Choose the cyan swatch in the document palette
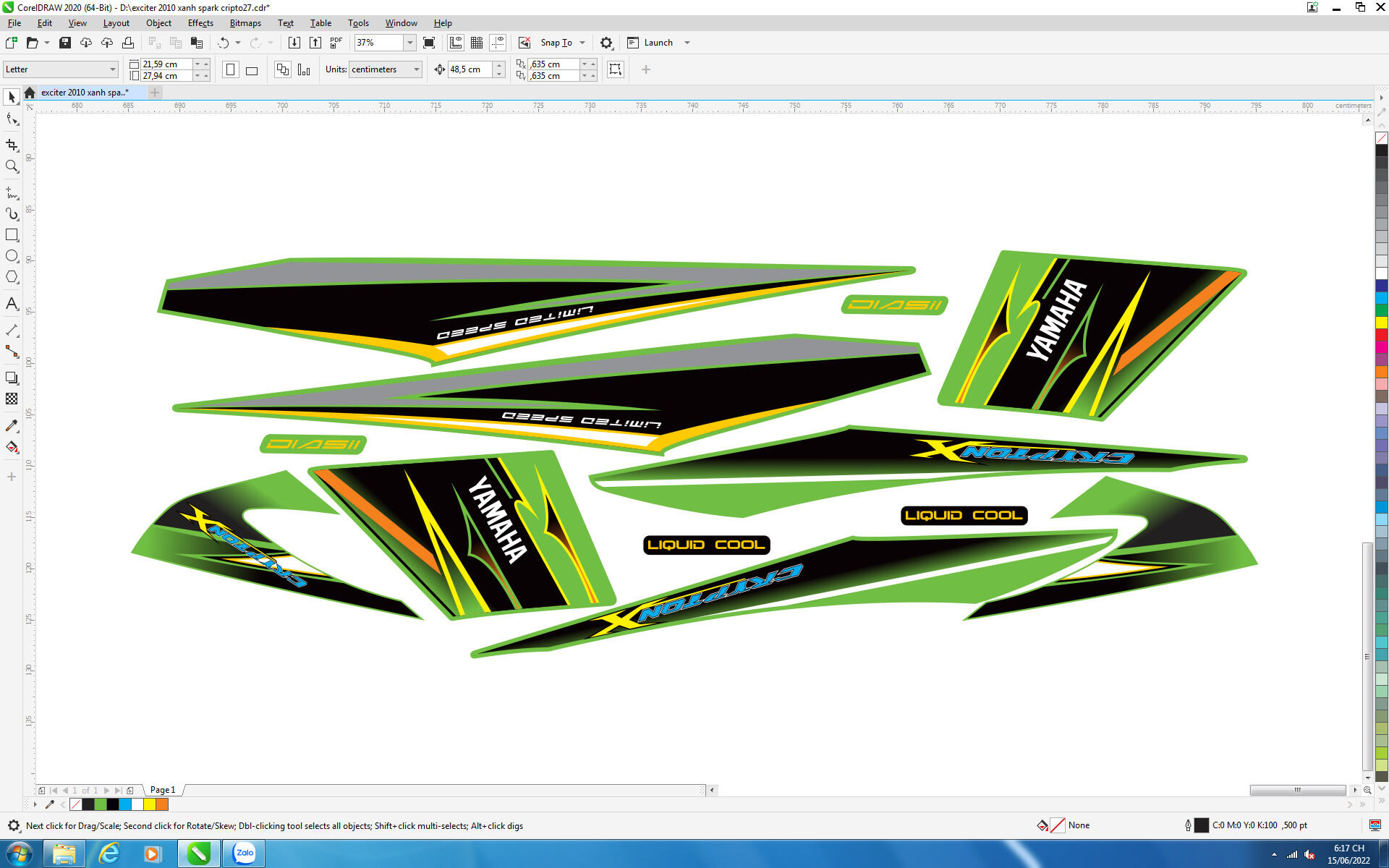This screenshot has width=1389, height=868. point(125,804)
